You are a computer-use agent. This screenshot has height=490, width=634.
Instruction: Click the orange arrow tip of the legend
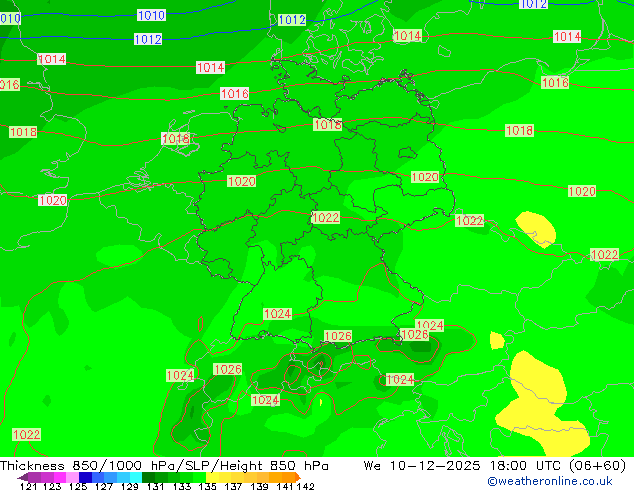pos(298,477)
